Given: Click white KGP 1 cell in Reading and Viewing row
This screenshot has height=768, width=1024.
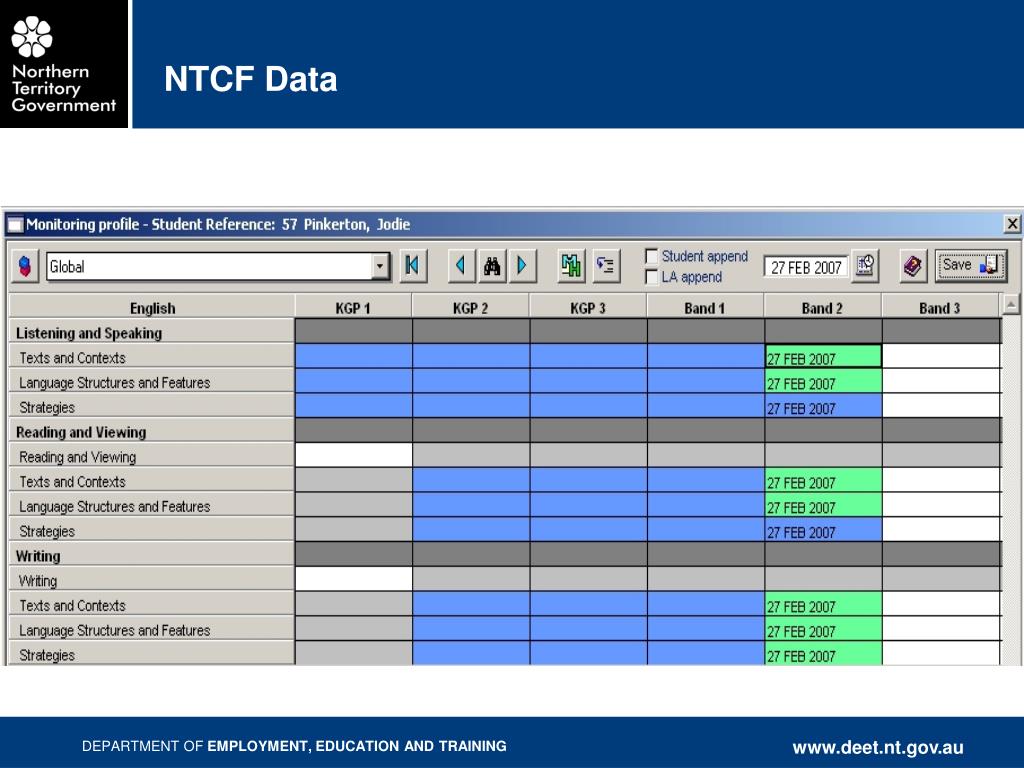Looking at the screenshot, I should click(x=353, y=456).
